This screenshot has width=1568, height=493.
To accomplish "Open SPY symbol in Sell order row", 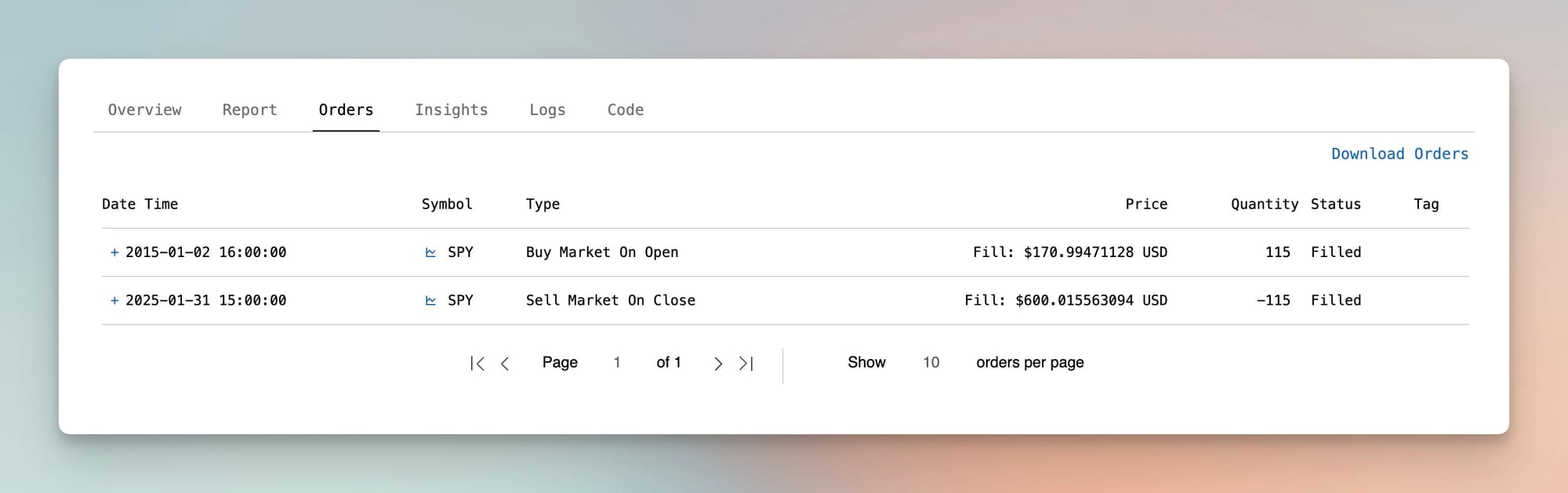I will (460, 300).
